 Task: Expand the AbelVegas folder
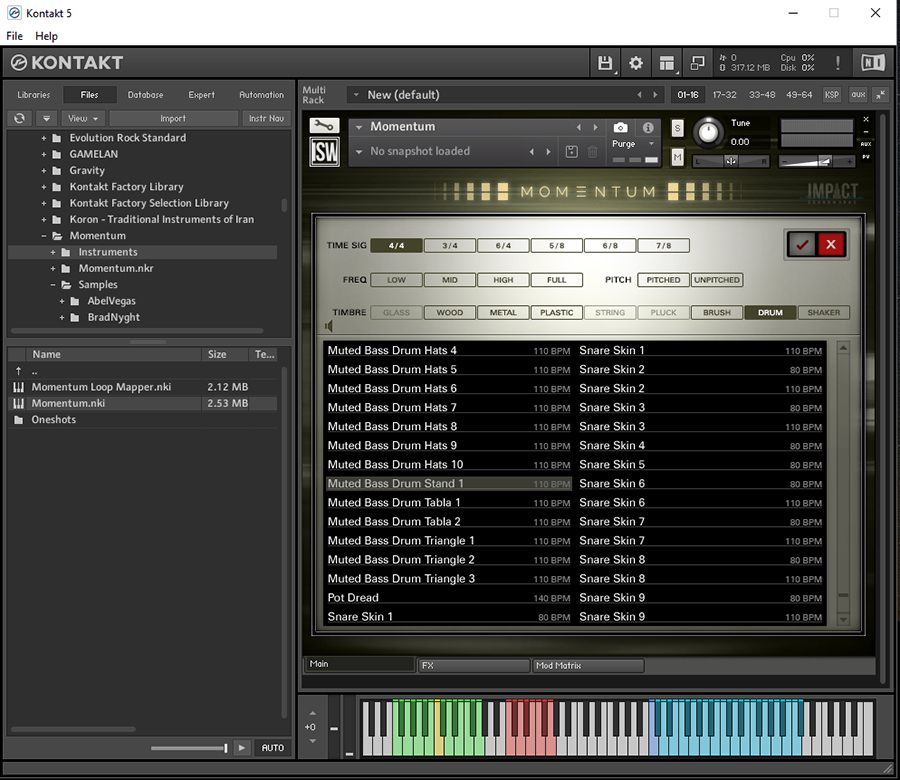point(62,301)
